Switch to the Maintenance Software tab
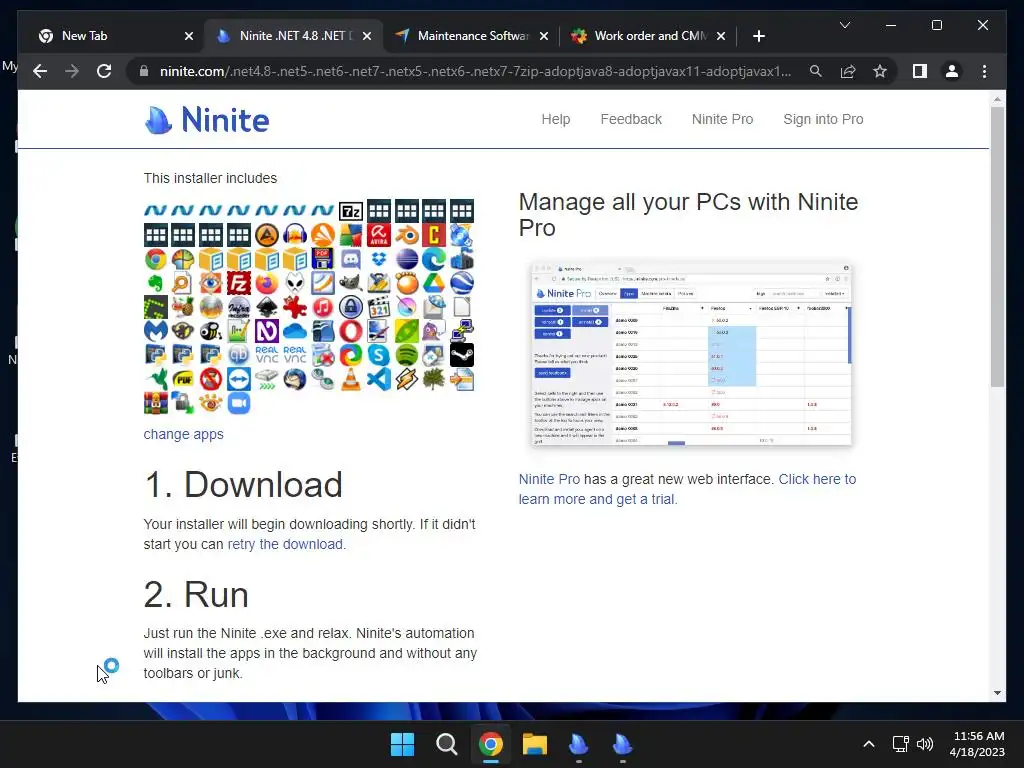1024x768 pixels. (x=472, y=36)
